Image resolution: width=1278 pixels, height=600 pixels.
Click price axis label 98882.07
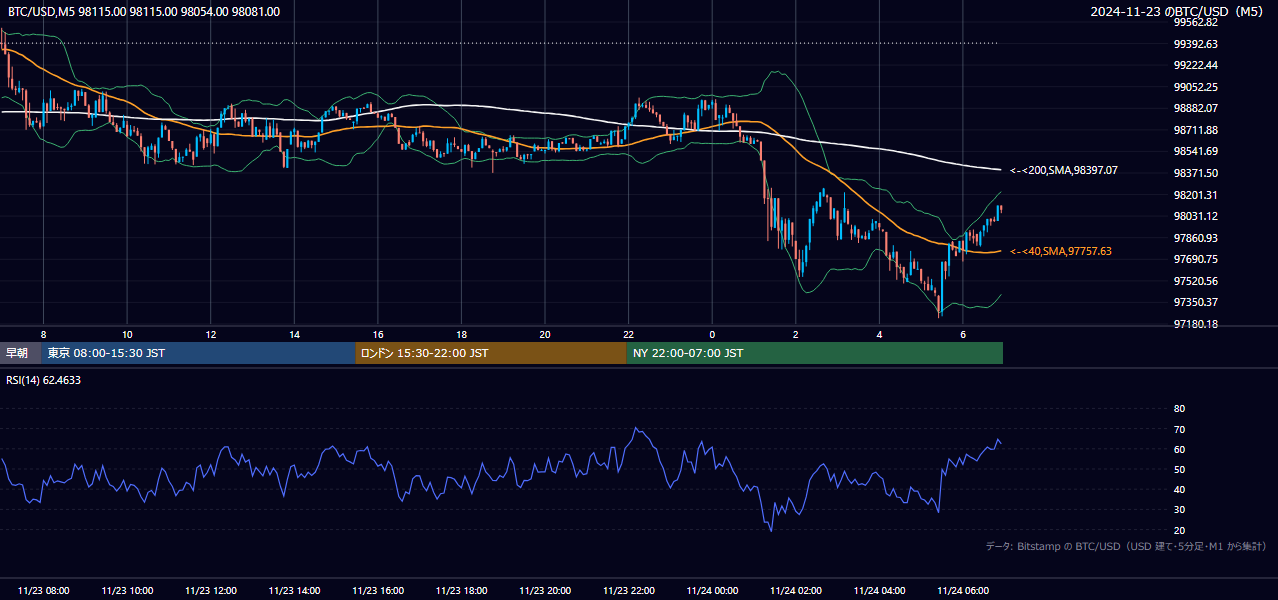1196,108
